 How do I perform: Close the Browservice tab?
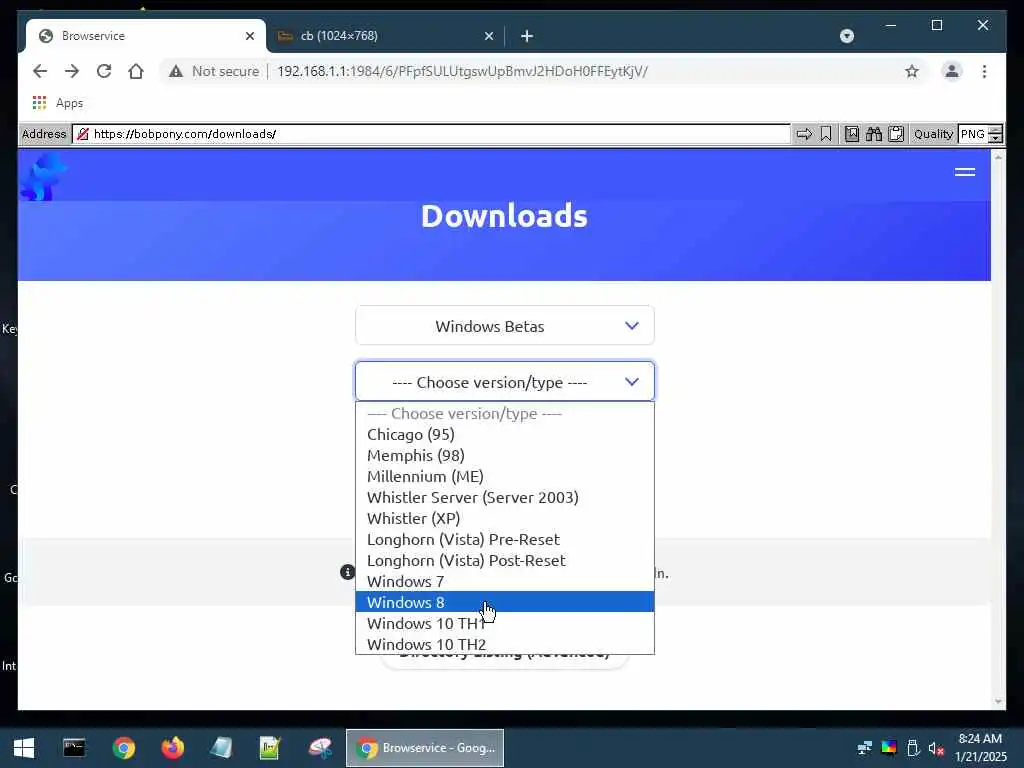tap(249, 36)
